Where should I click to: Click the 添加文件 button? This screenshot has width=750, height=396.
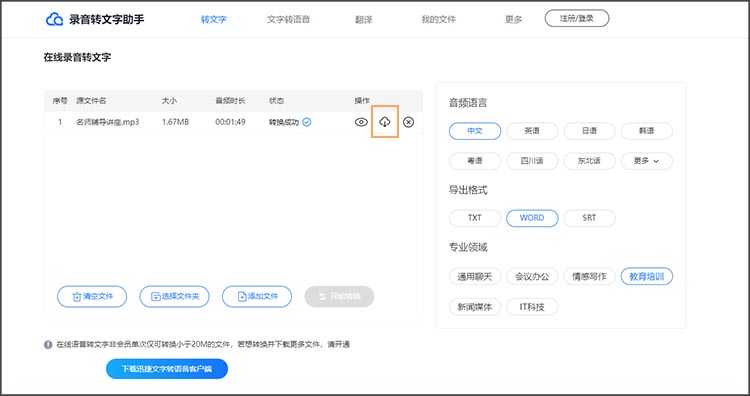[x=257, y=297]
